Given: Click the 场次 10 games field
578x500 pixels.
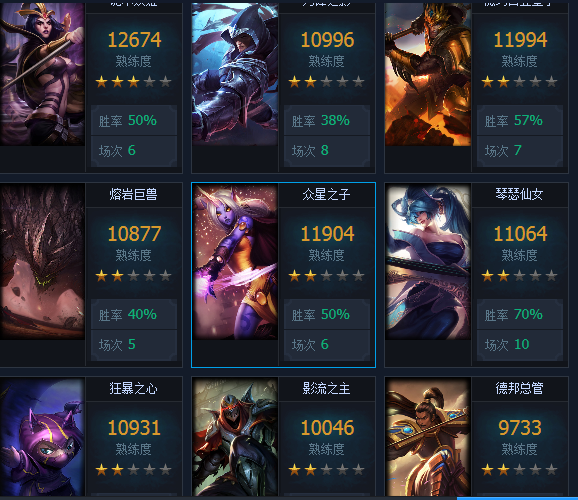Looking at the screenshot, I should 520,345.
